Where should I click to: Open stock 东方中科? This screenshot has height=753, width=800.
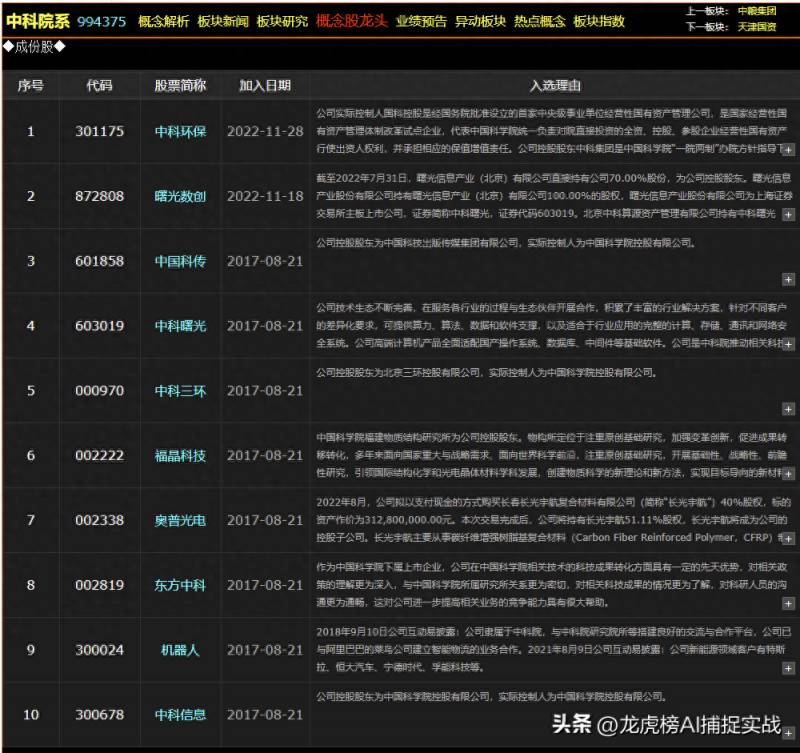tap(181, 585)
